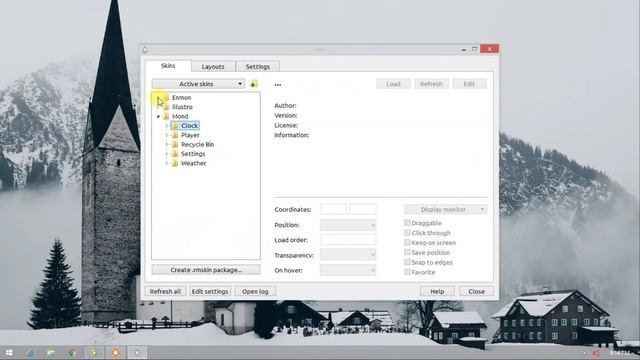Click the first Coordinates input field

tap(333, 209)
